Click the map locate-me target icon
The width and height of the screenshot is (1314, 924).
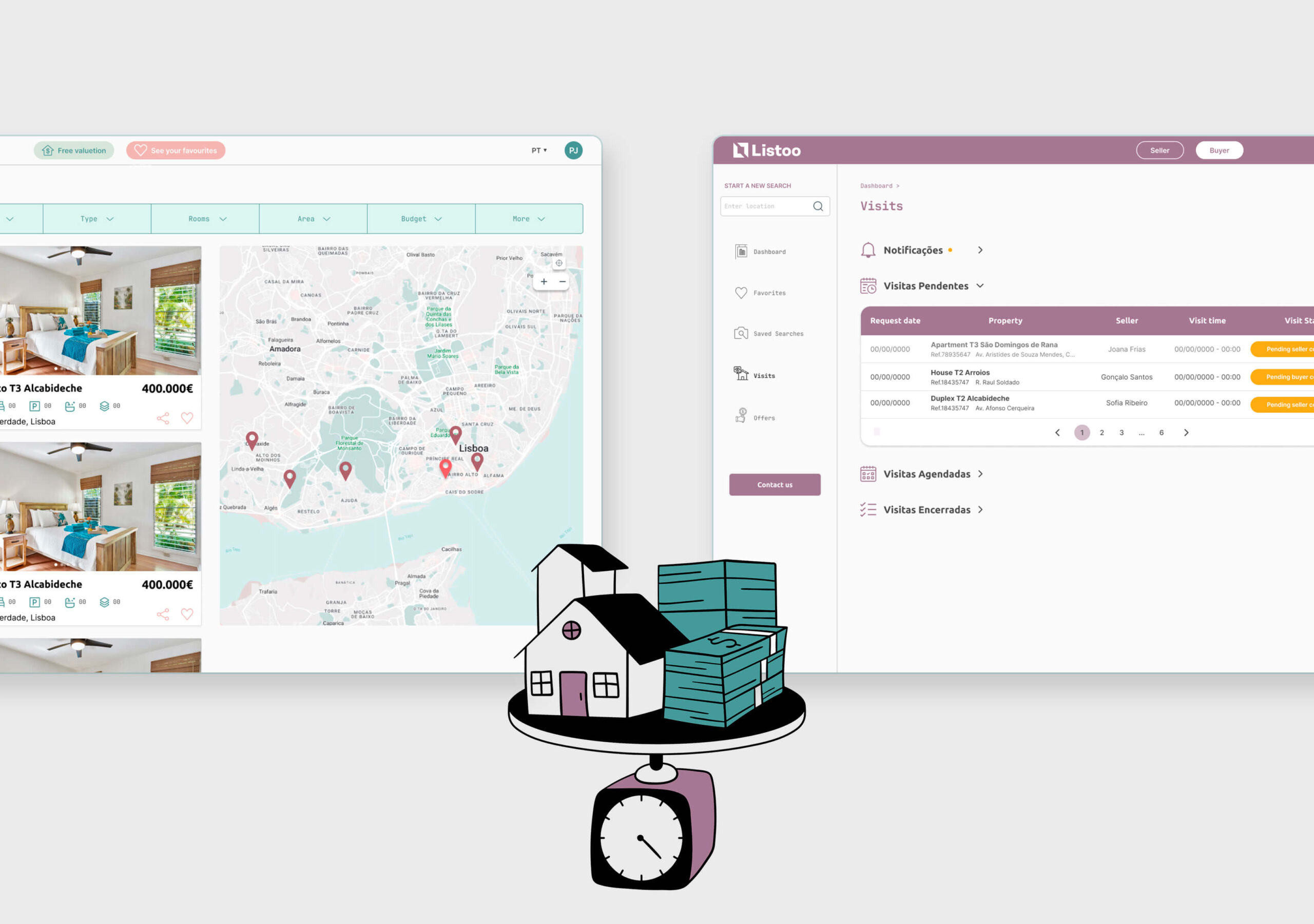point(558,263)
